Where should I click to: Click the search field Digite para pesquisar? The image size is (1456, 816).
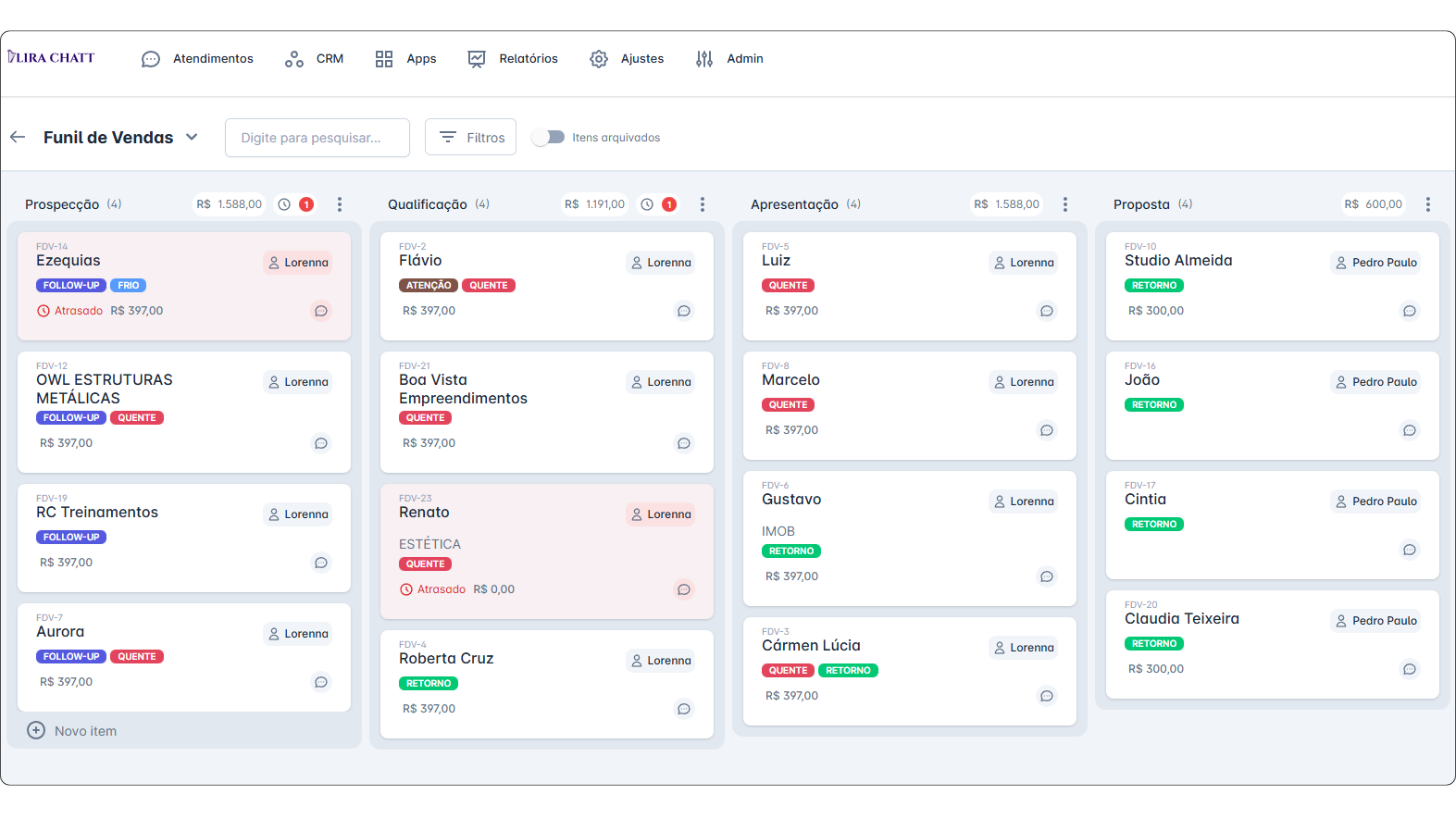(x=317, y=137)
